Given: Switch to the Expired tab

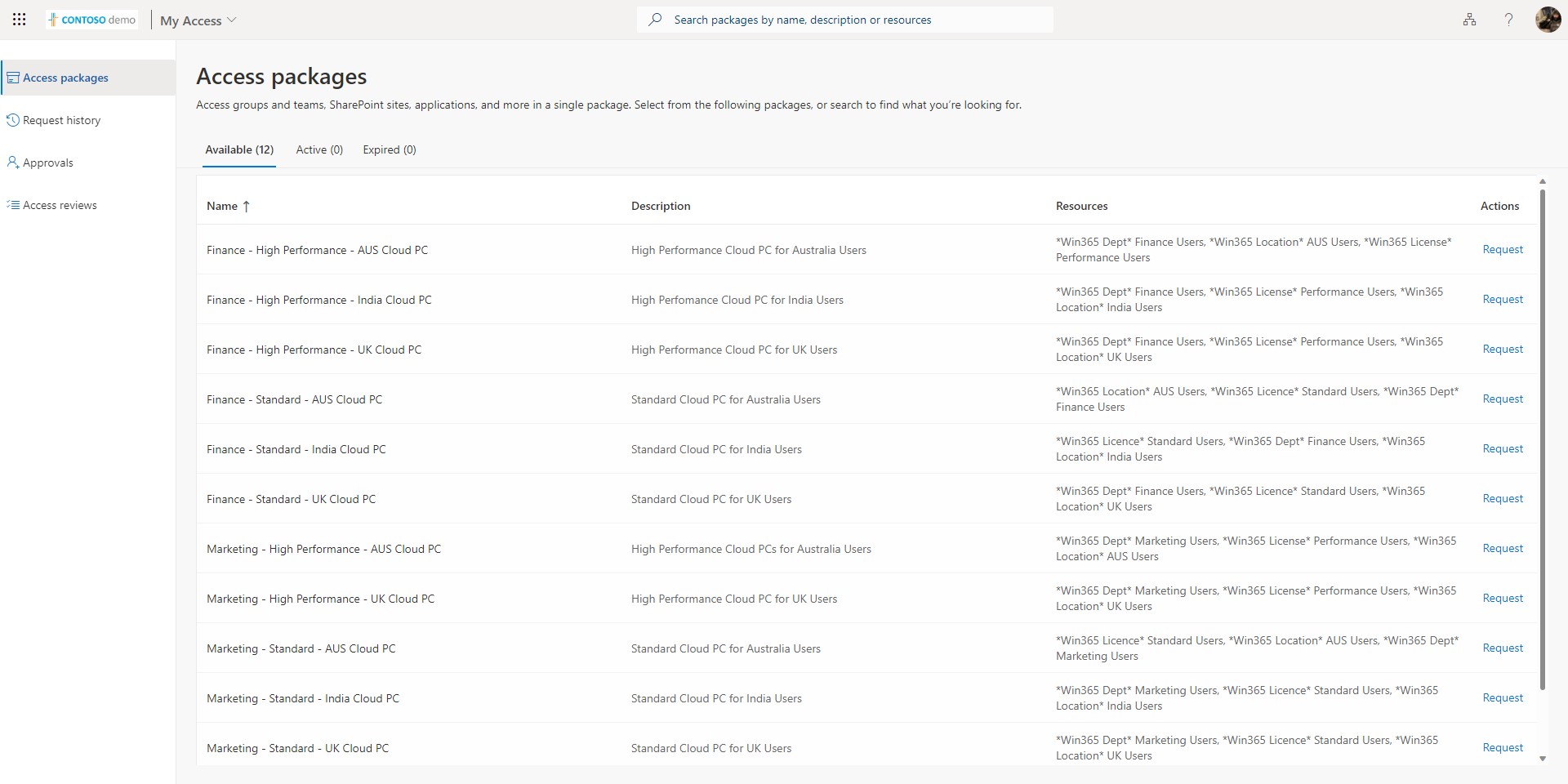Looking at the screenshot, I should click(390, 149).
